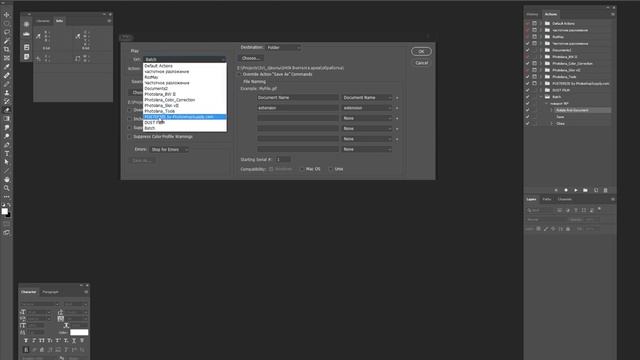This screenshot has height=360, width=640.
Task: Toggle the check mark for Batch set
Action: (x=527, y=97)
